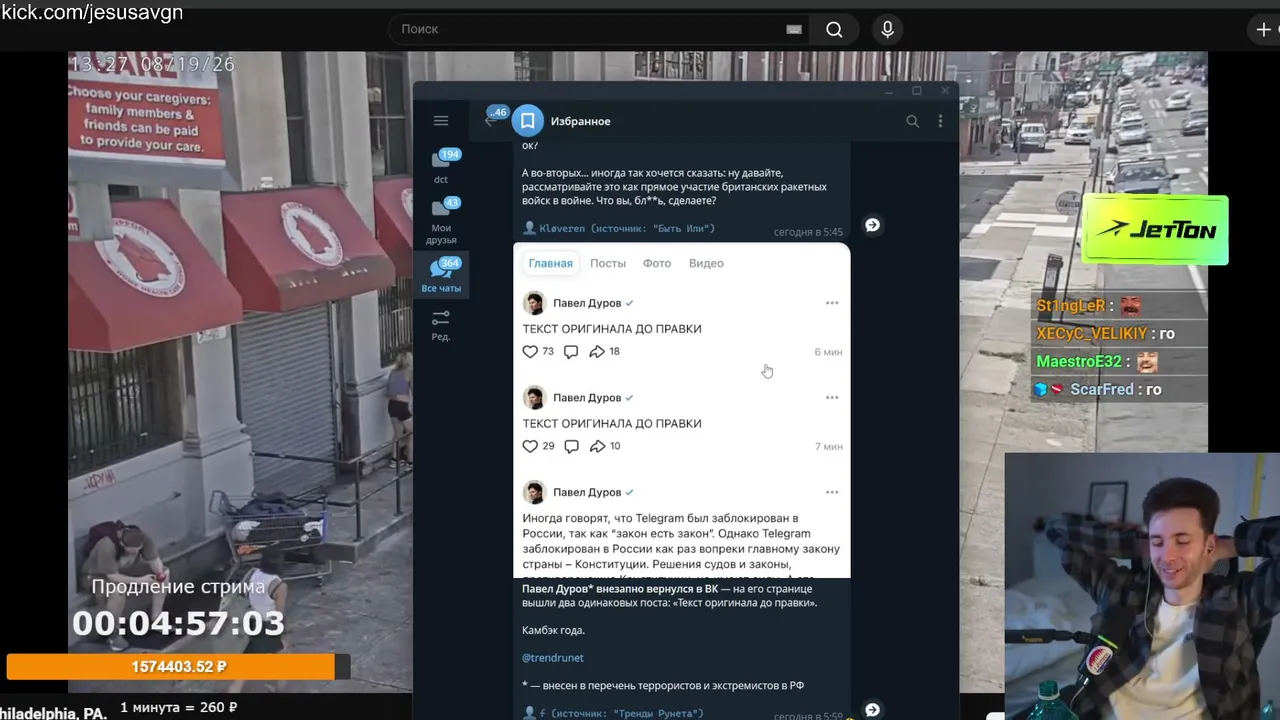Forward the Тренды Рунета message
Viewport: 1280px width, 720px height.
[x=872, y=709]
